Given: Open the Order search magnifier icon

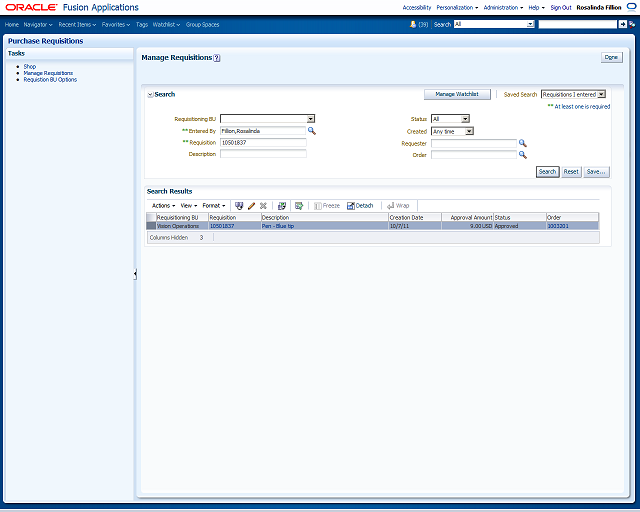Looking at the screenshot, I should pyautogui.click(x=522, y=155).
